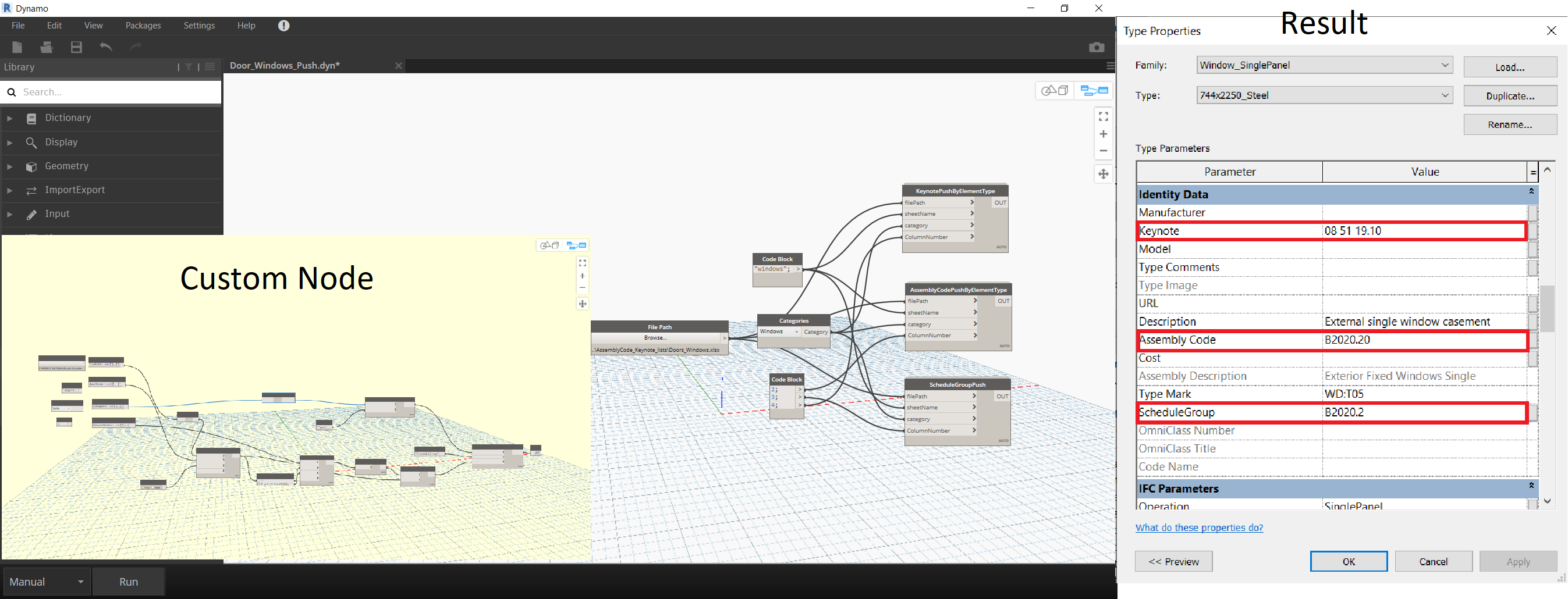The height and width of the screenshot is (599, 1568).
Task: Open the View menu
Action: (x=93, y=26)
